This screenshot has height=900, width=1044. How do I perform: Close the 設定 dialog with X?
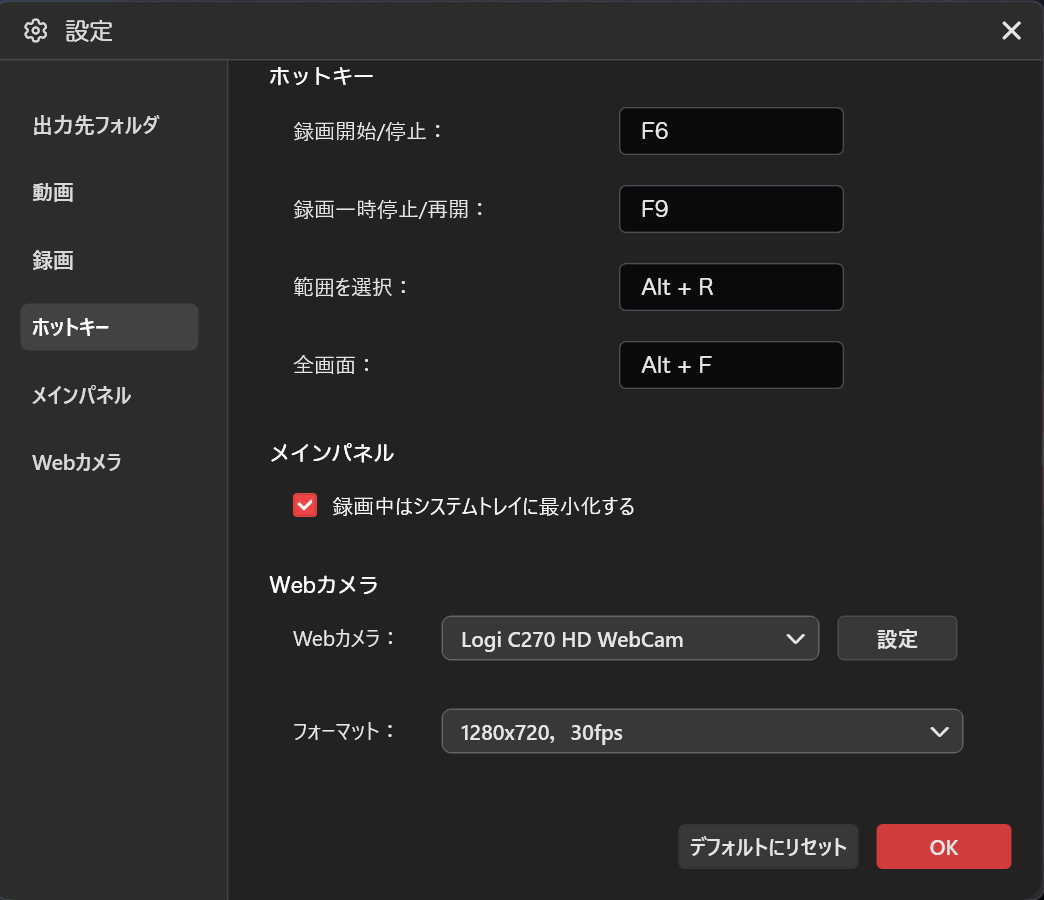coord(1011,31)
